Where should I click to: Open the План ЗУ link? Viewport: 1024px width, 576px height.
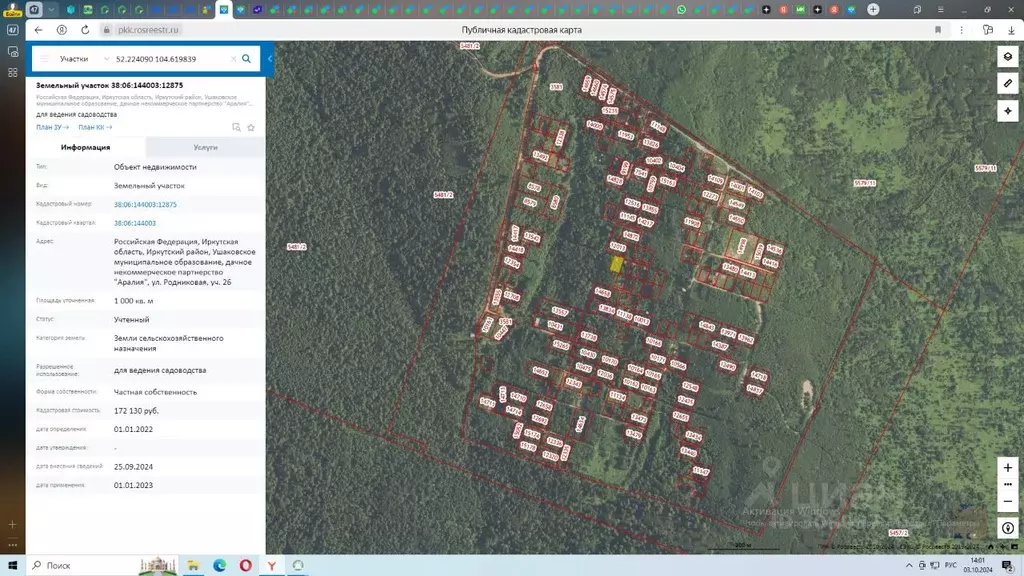point(53,127)
